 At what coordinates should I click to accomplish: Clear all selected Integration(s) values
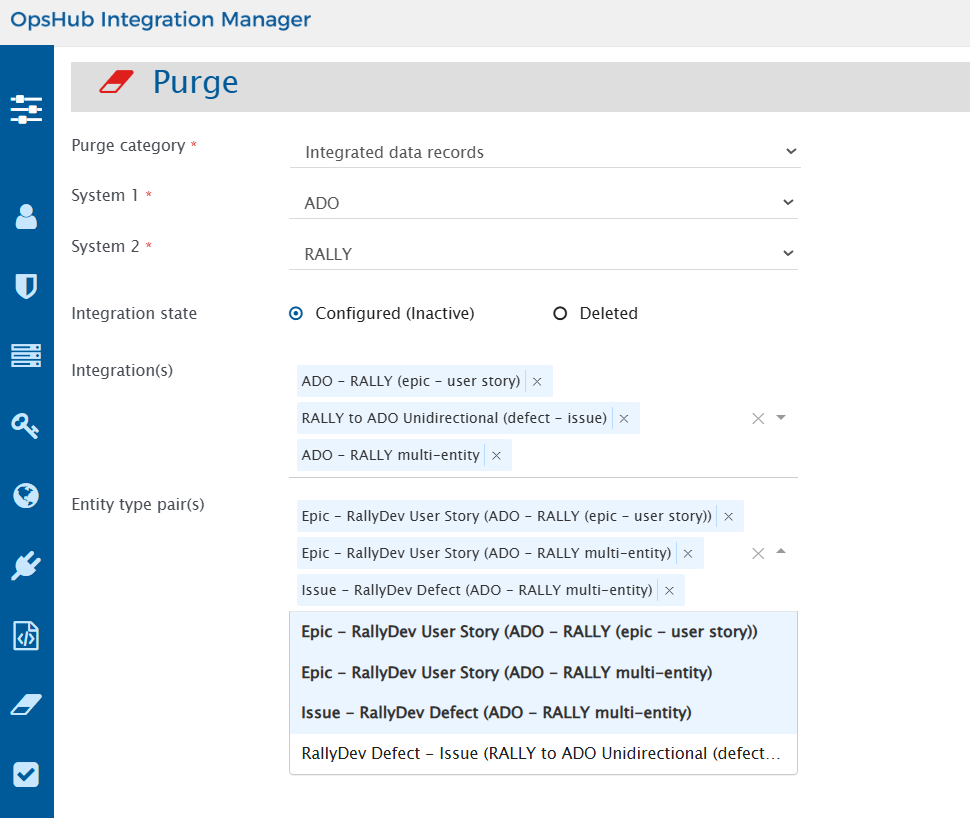(x=758, y=418)
